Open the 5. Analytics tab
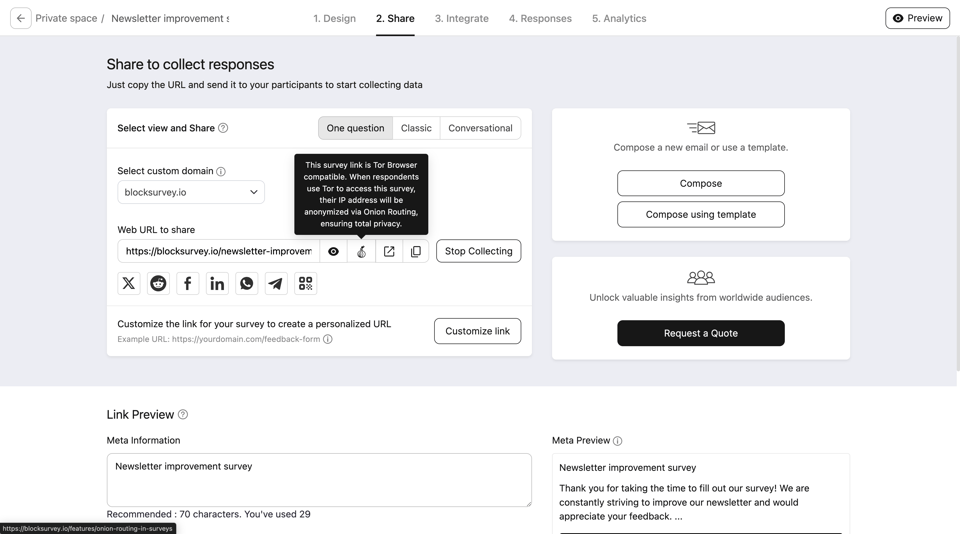 coord(619,18)
